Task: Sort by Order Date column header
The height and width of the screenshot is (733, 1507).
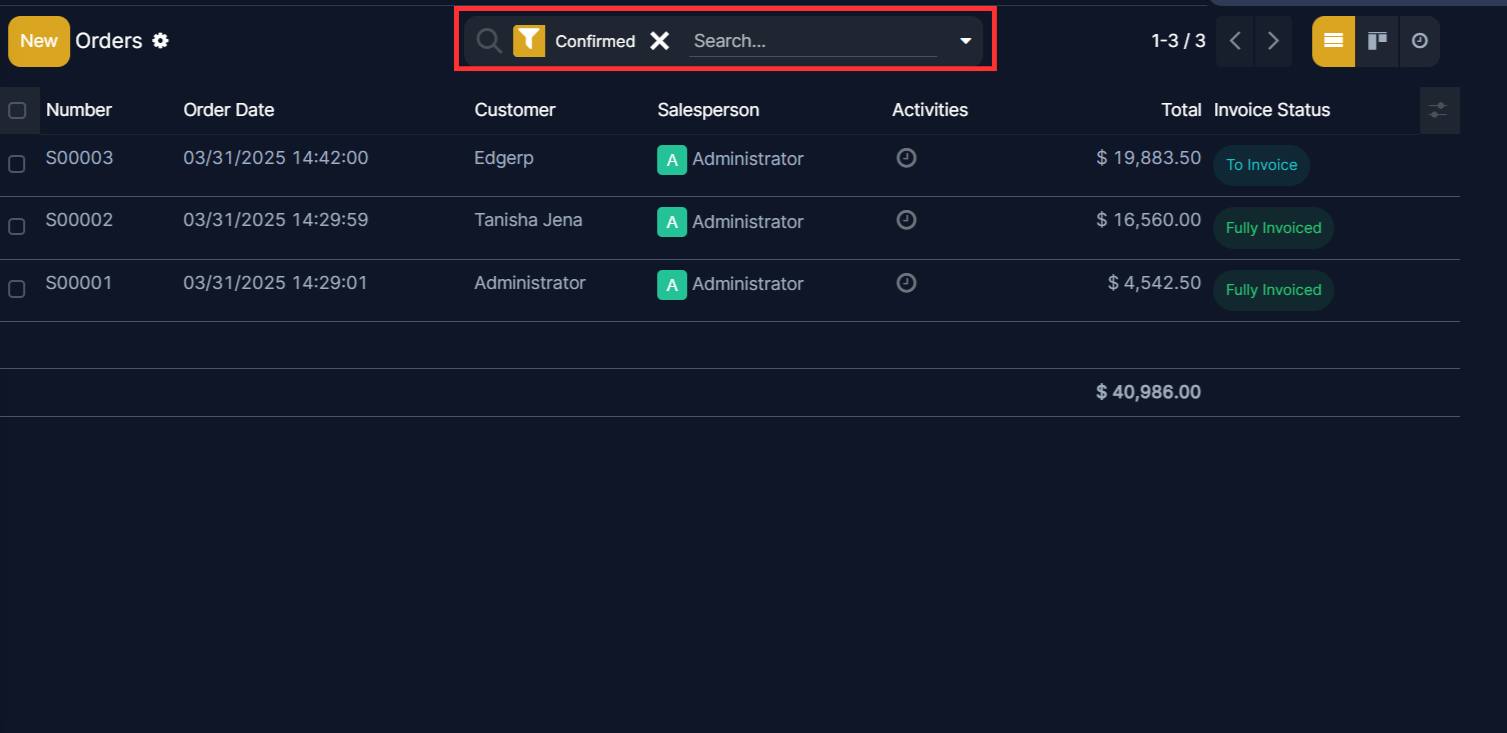Action: click(x=229, y=110)
